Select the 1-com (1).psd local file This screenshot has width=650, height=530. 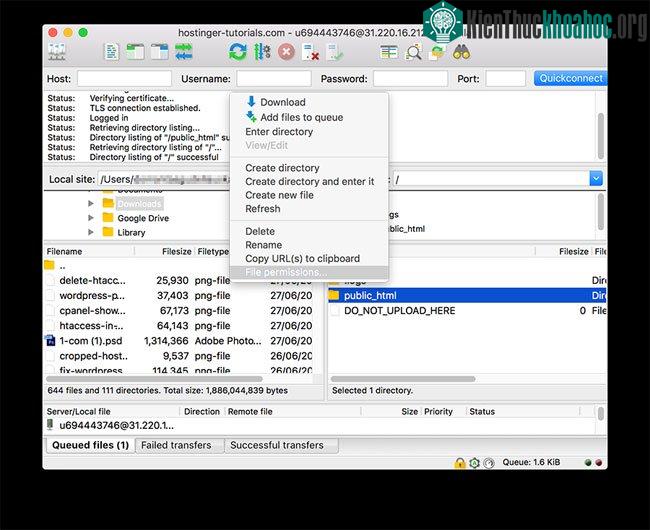(x=179, y=341)
